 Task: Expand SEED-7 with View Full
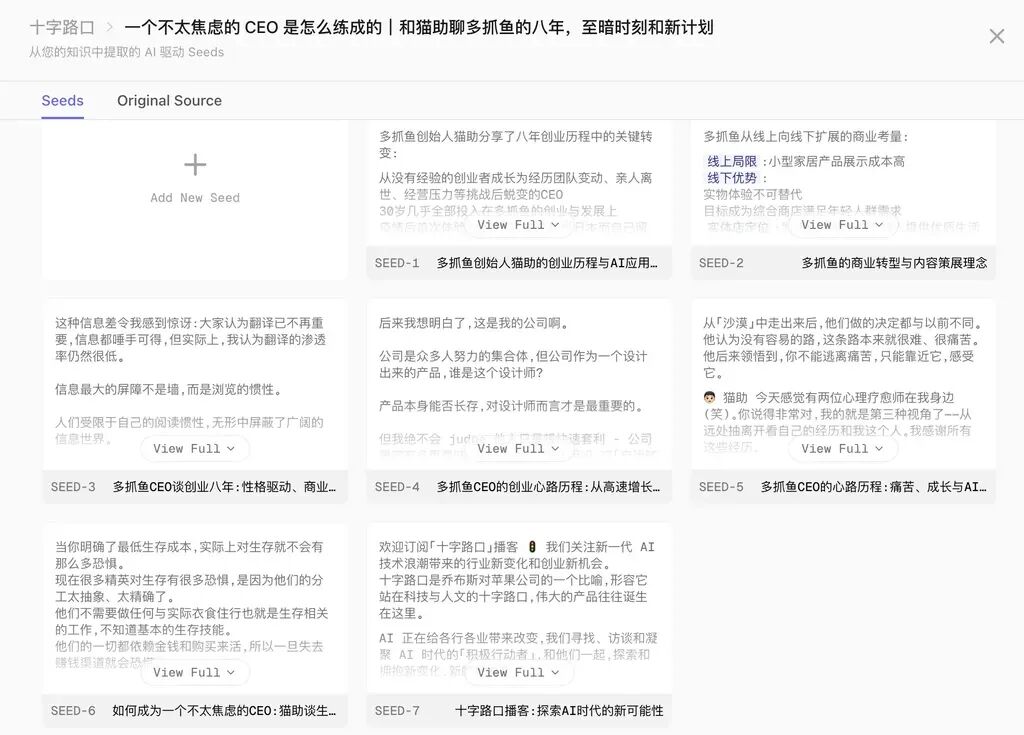coord(519,672)
